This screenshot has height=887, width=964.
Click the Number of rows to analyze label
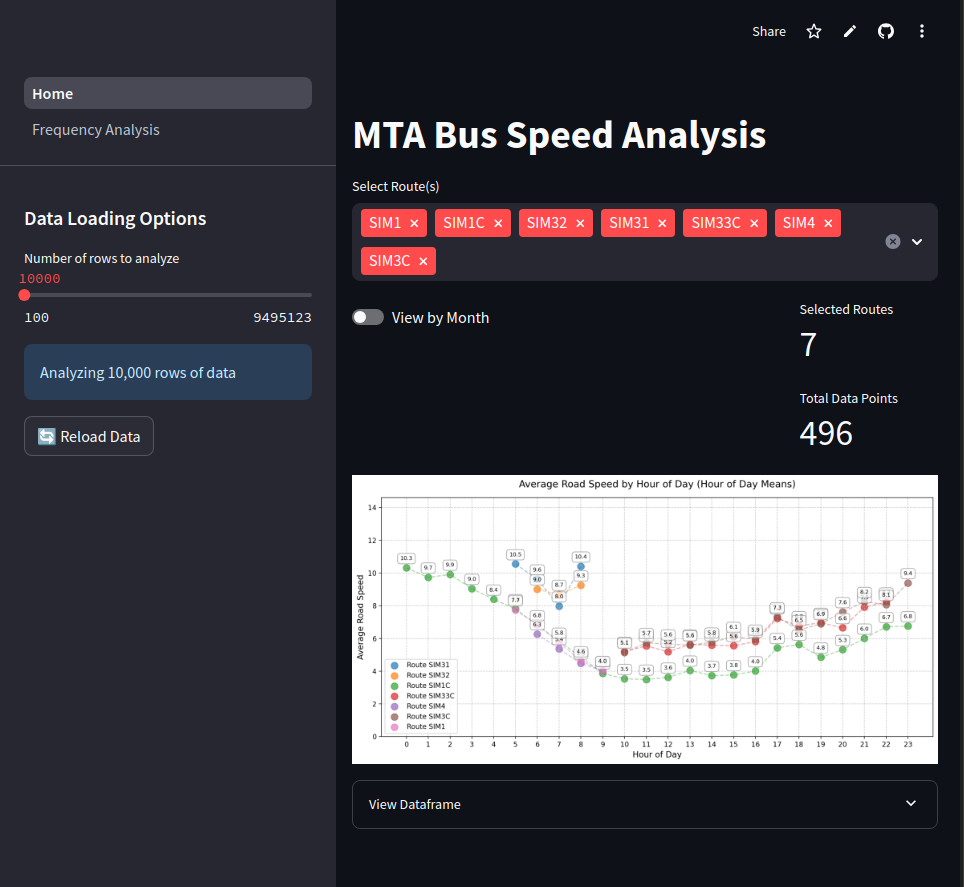(101, 258)
